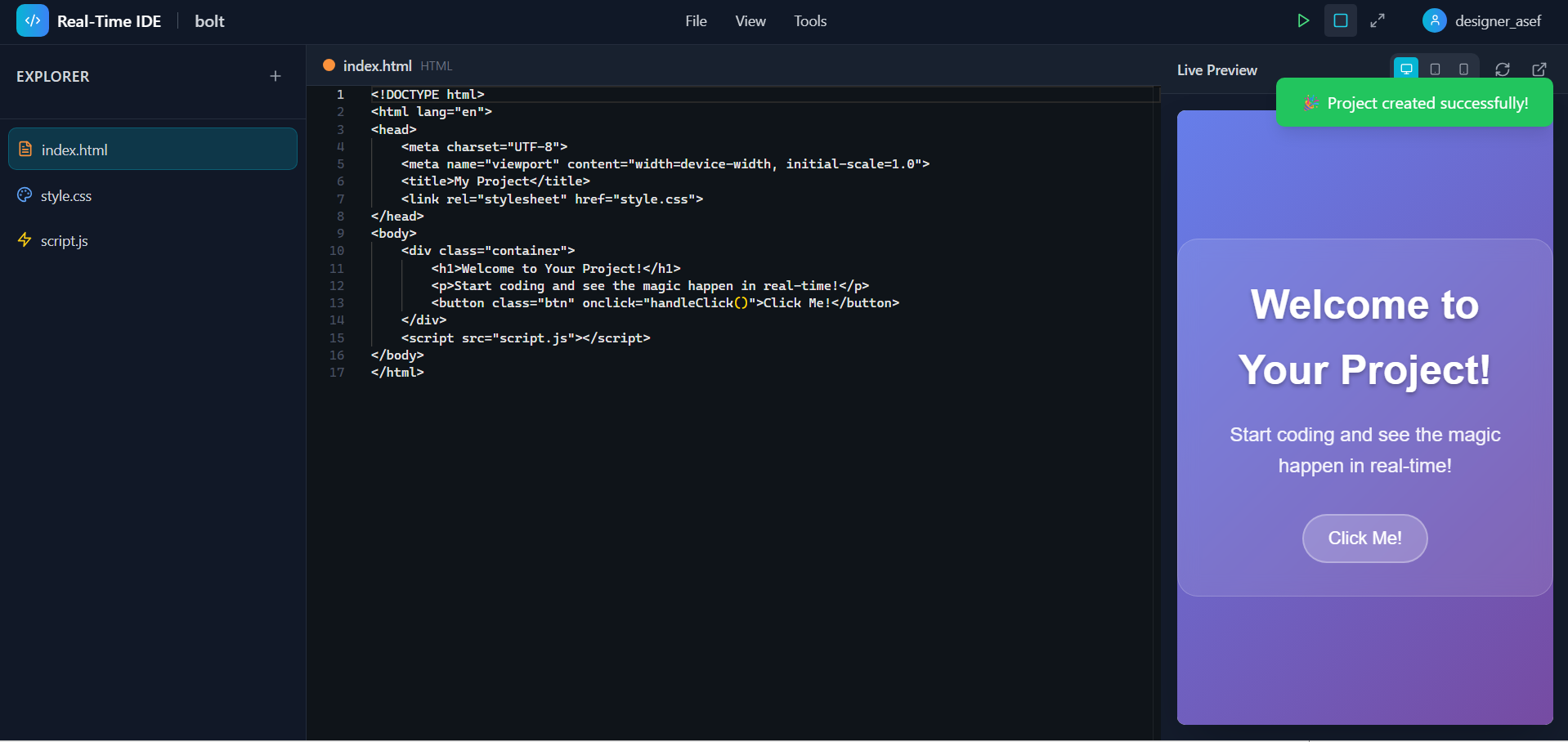
Task: Select index.html in the Explorer file list
Action: click(x=153, y=149)
